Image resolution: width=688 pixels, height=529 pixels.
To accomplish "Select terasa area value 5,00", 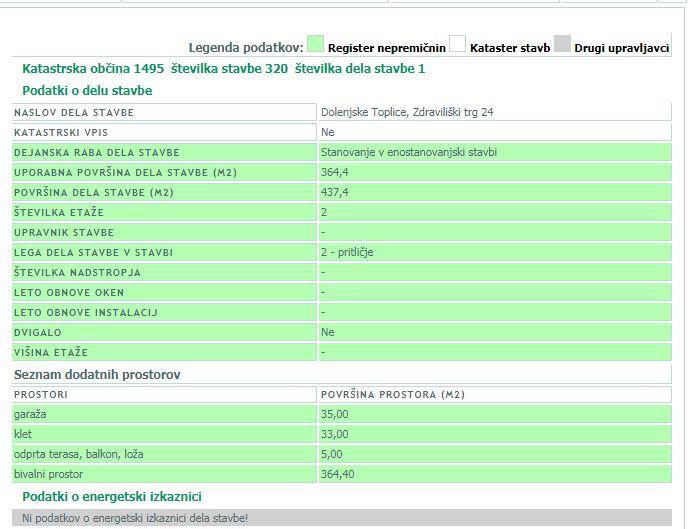I will pos(331,454).
